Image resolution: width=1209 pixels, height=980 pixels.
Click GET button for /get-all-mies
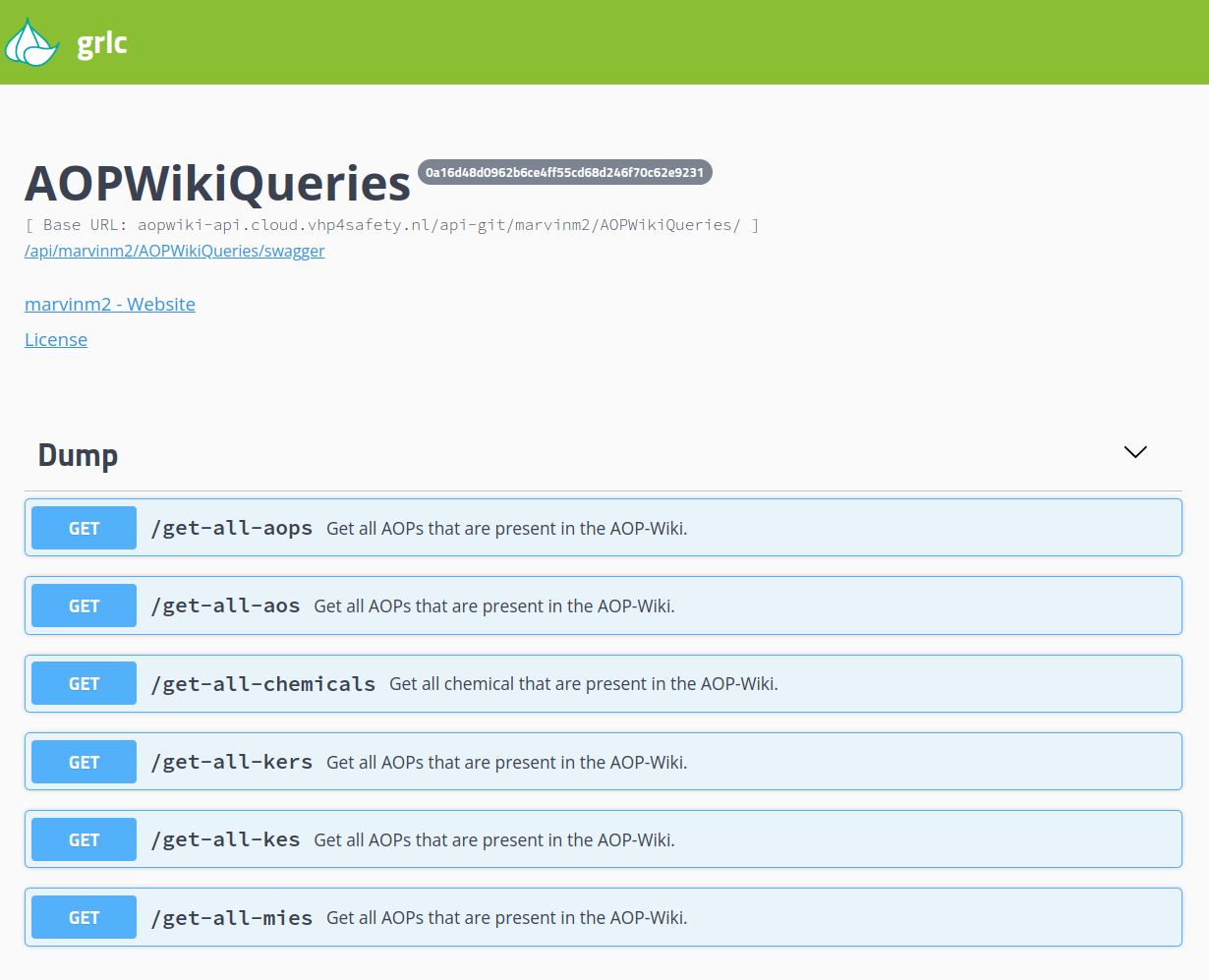[x=84, y=917]
